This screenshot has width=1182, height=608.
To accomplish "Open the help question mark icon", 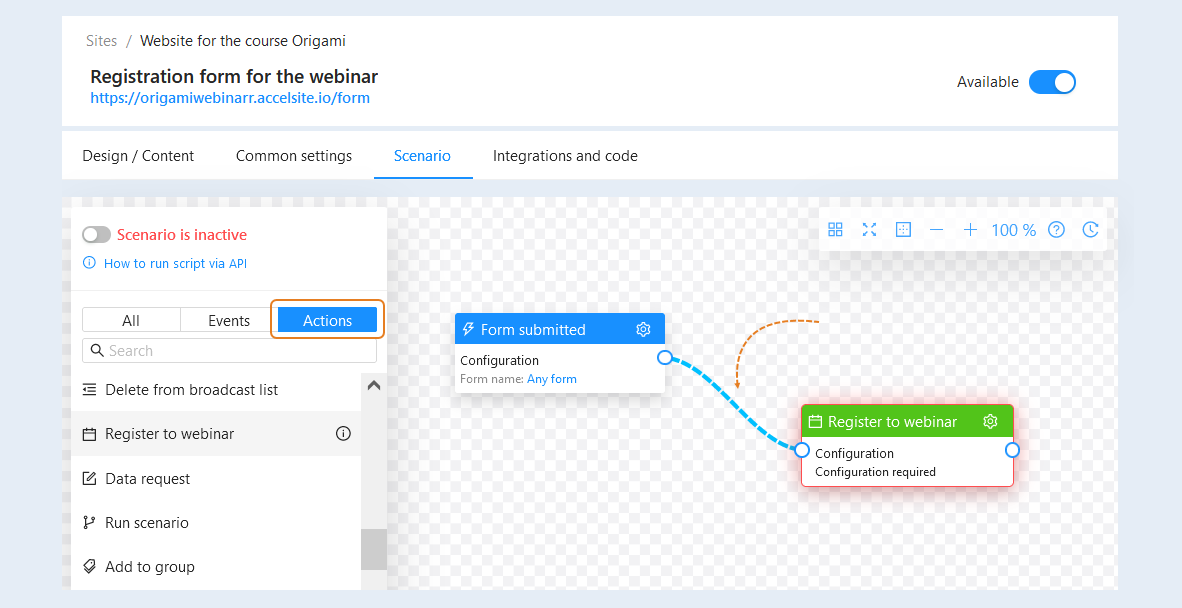I will click(1057, 230).
